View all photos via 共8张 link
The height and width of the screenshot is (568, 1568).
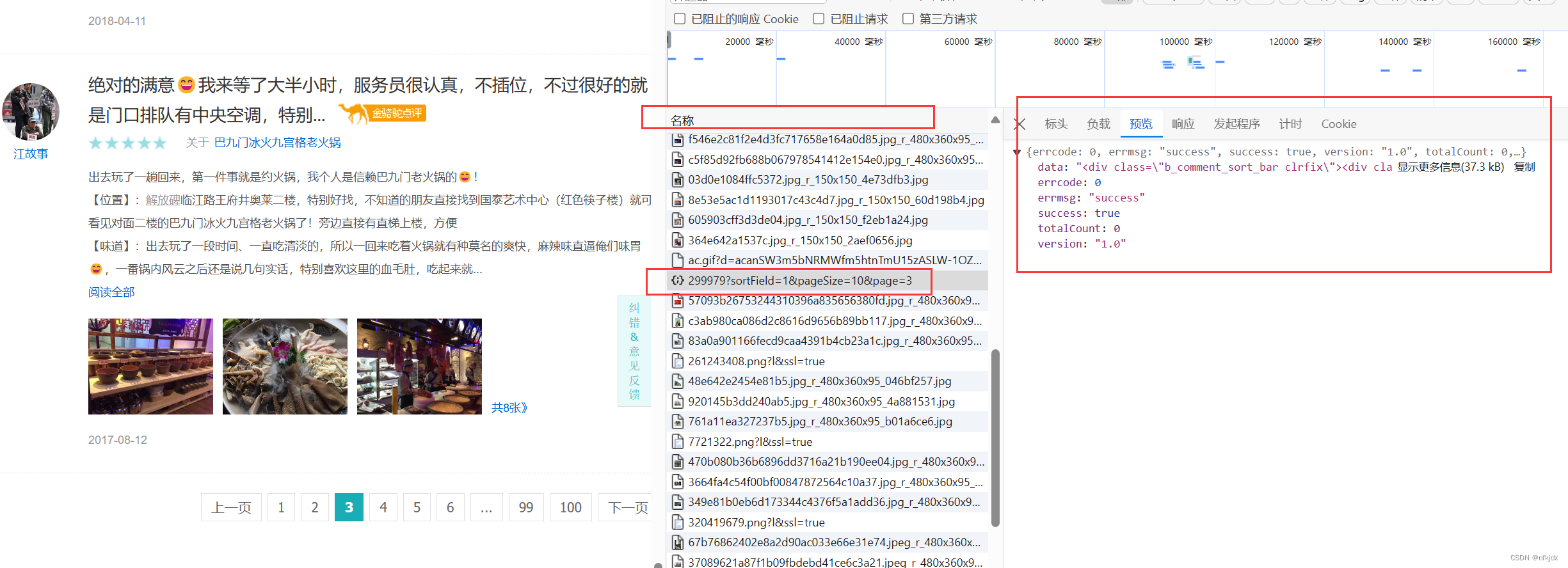coord(509,408)
